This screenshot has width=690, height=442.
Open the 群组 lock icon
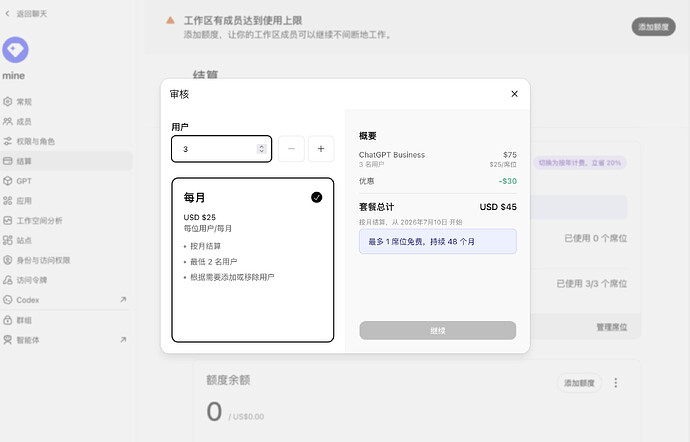coord(7,320)
